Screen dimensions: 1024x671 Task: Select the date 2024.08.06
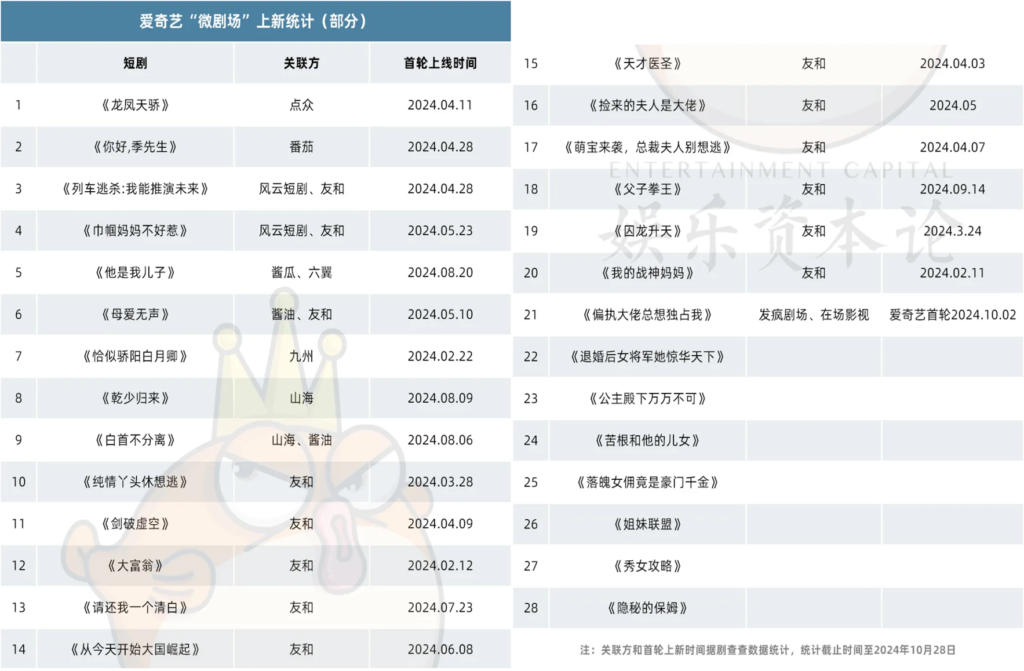(x=440, y=440)
